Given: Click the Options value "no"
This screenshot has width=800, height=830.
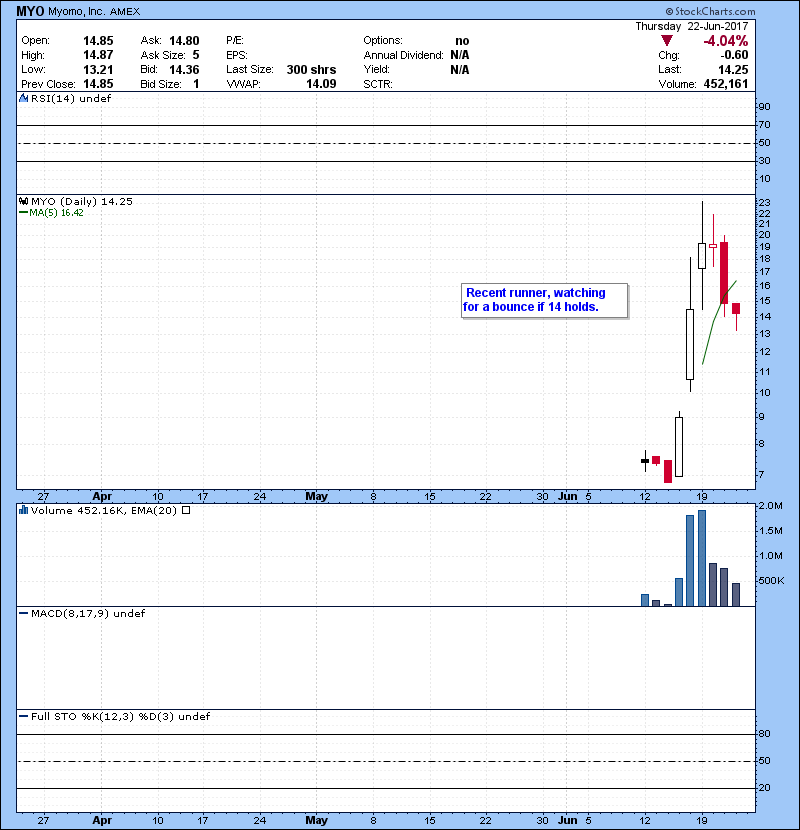Looking at the screenshot, I should tap(462, 41).
